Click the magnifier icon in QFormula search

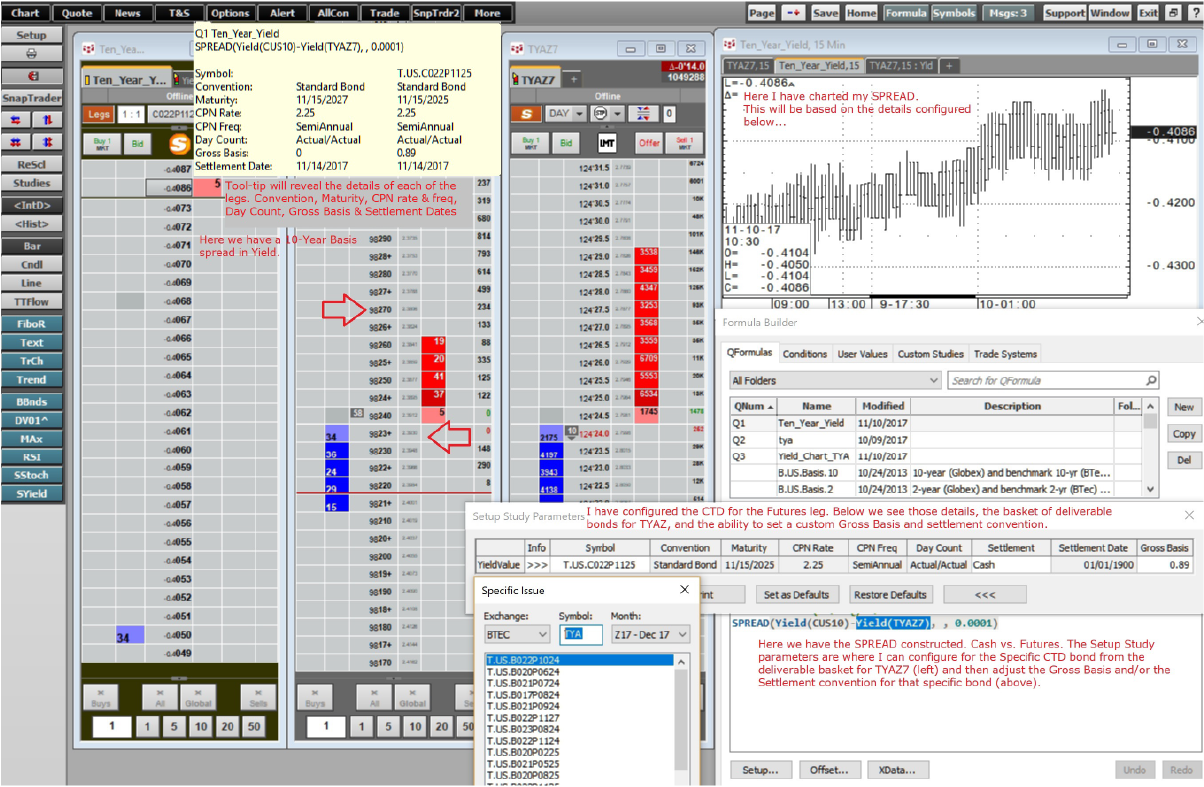(1151, 380)
